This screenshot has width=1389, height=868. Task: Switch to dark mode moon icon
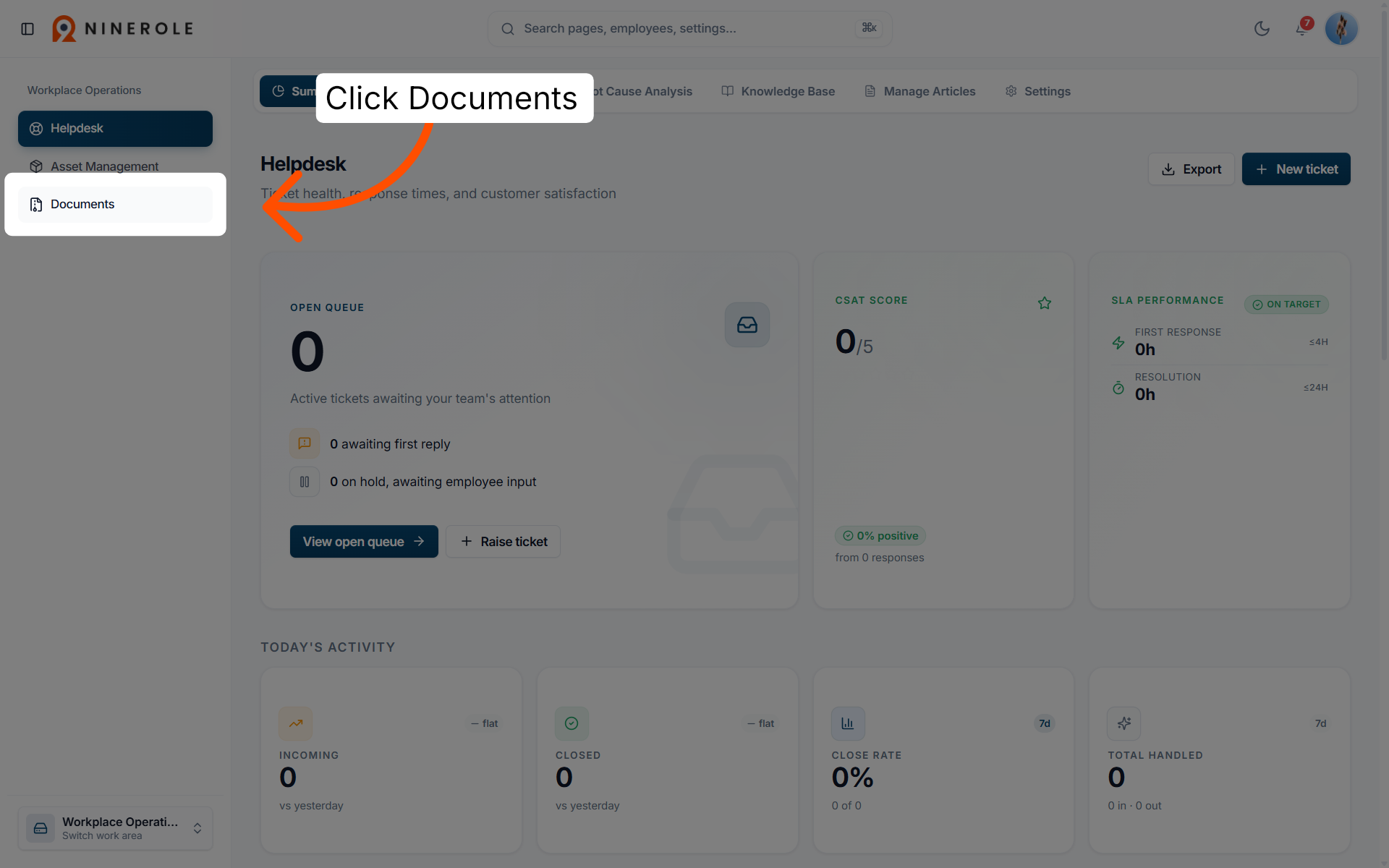pyautogui.click(x=1262, y=29)
